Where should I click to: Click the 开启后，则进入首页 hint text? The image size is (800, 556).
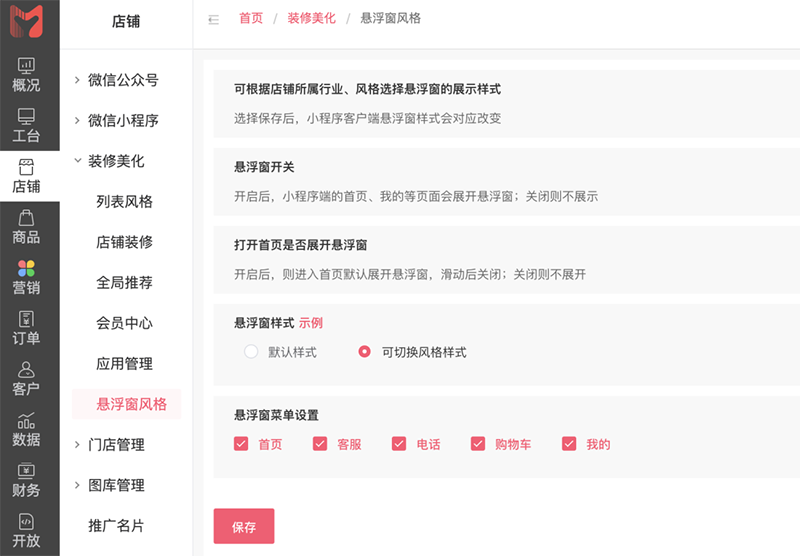pos(410,274)
